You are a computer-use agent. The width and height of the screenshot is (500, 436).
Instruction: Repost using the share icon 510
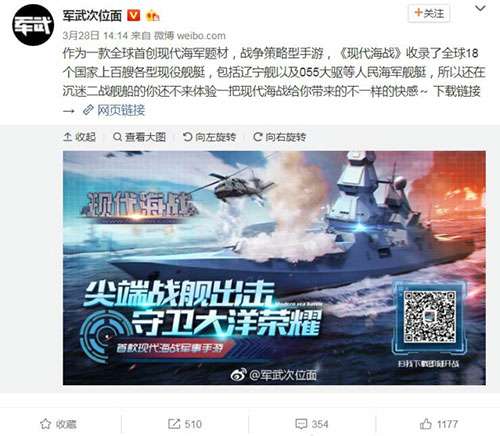[185, 424]
